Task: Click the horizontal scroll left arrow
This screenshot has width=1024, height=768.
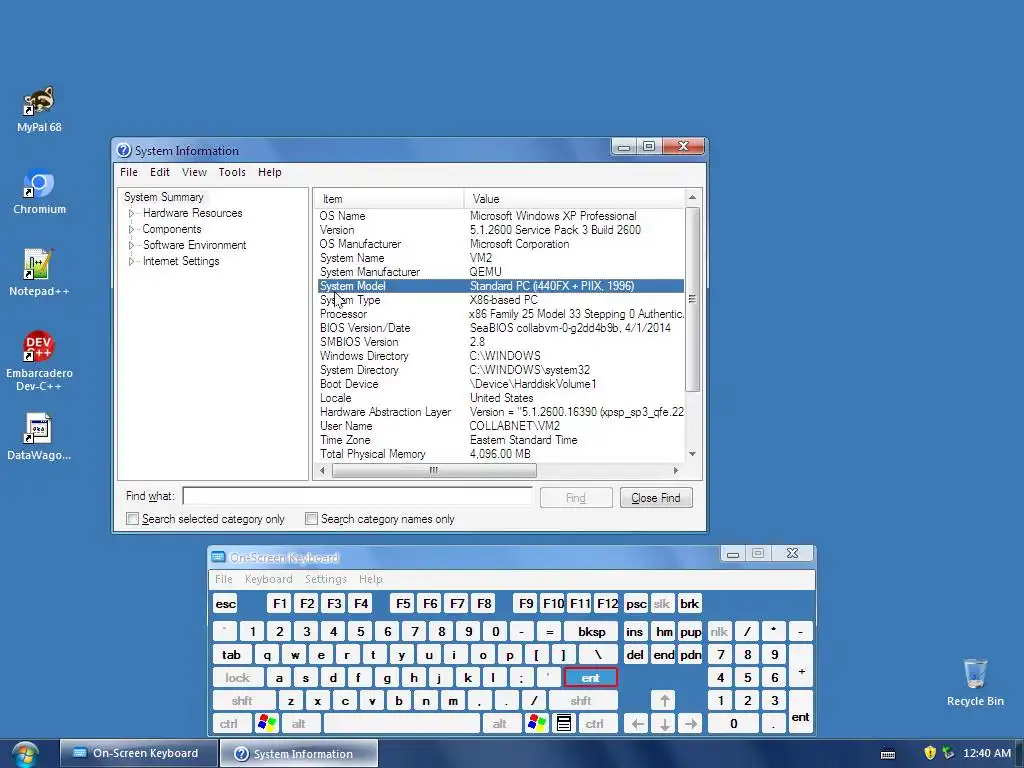Action: (x=322, y=470)
